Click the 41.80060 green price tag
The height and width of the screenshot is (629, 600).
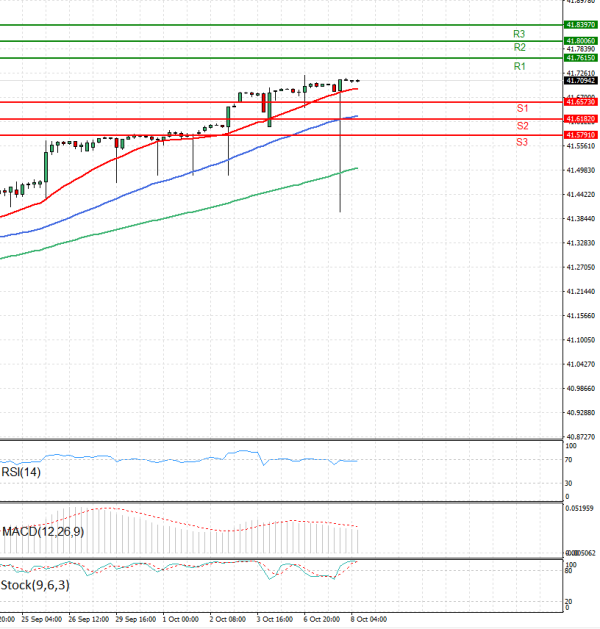tap(580, 41)
